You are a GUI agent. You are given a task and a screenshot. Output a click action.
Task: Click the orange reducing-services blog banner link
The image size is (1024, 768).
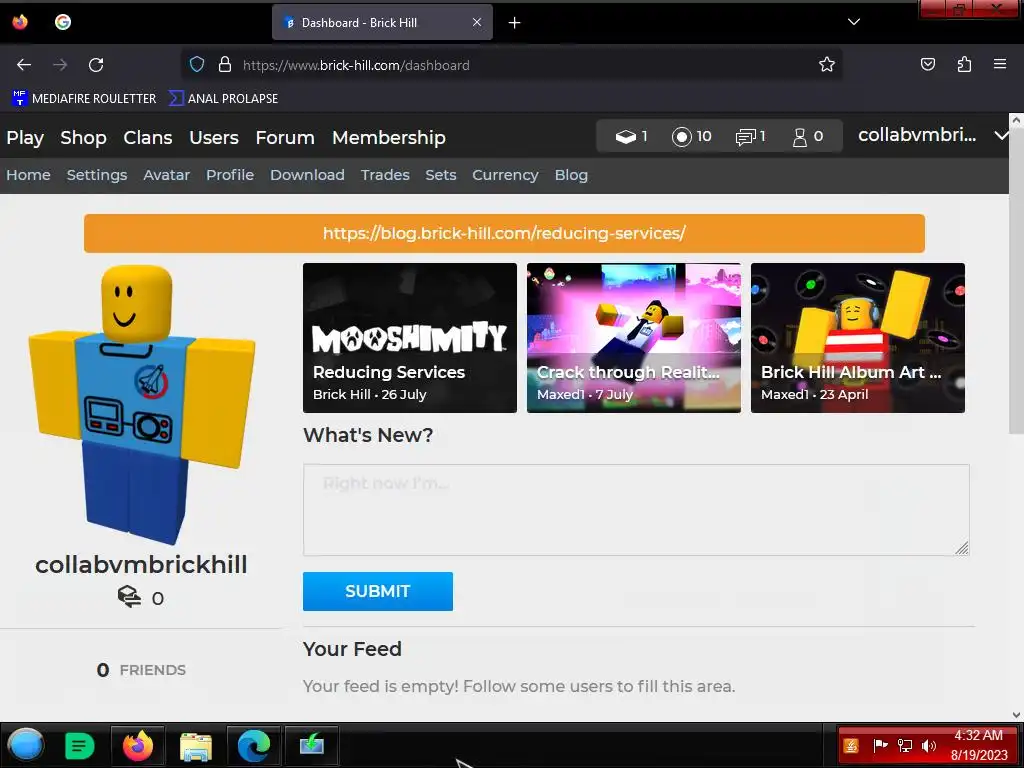[x=504, y=233]
